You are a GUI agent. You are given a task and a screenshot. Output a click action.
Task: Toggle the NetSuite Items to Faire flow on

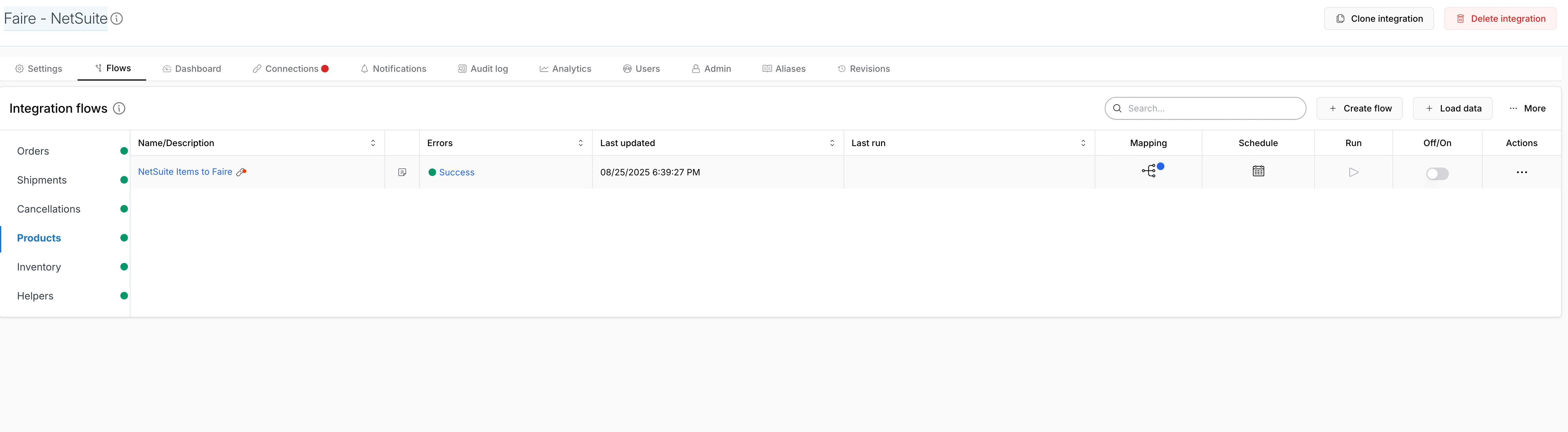click(1437, 173)
